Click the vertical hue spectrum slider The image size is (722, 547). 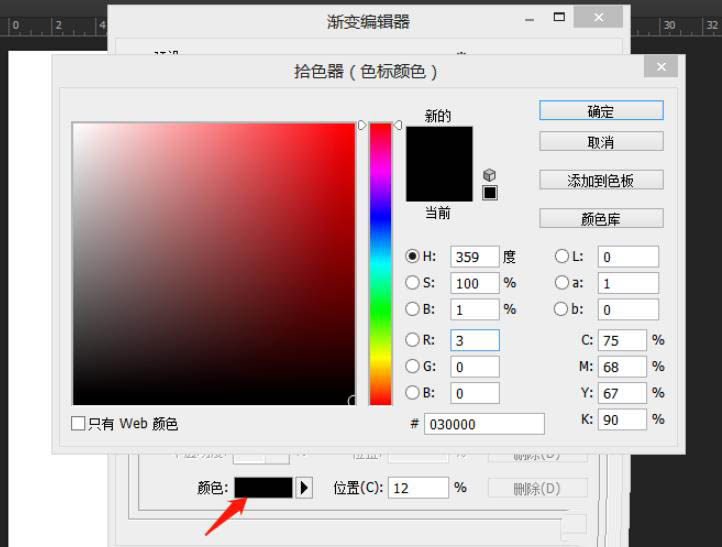[x=380, y=264]
